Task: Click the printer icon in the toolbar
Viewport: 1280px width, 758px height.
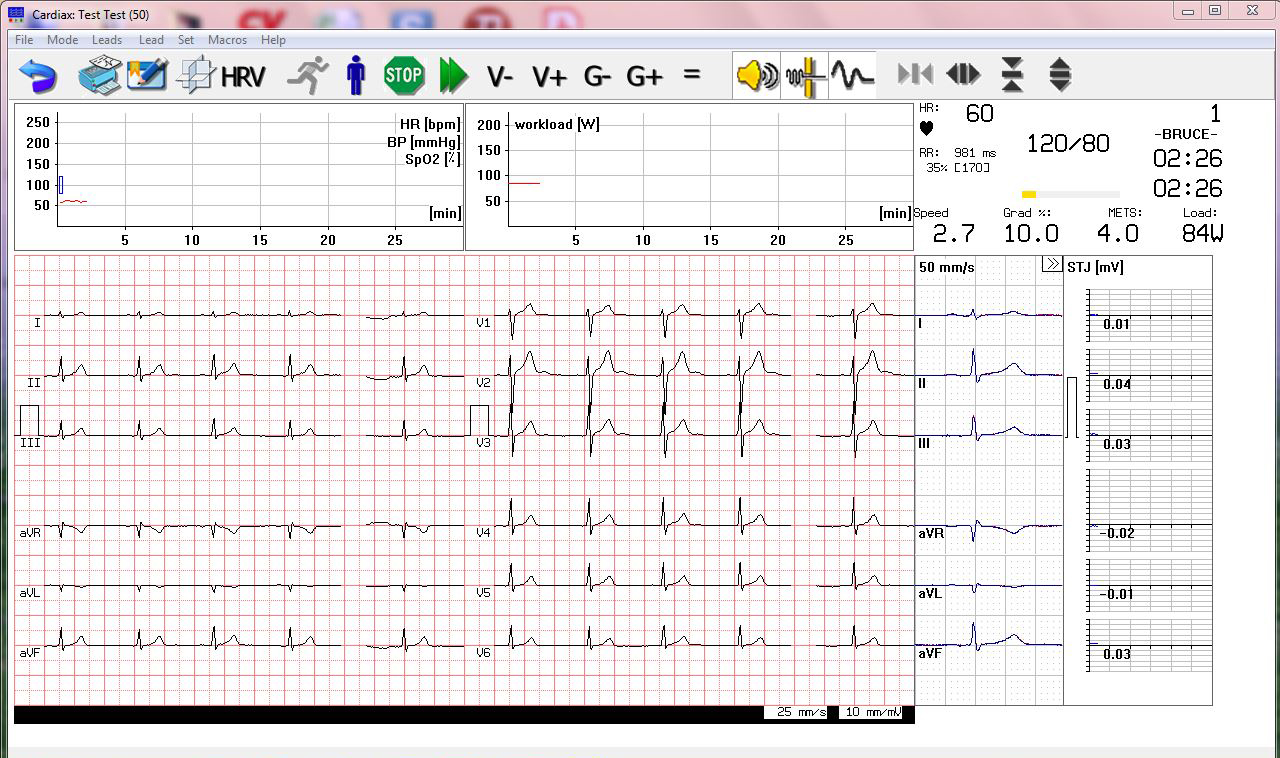Action: tap(99, 76)
